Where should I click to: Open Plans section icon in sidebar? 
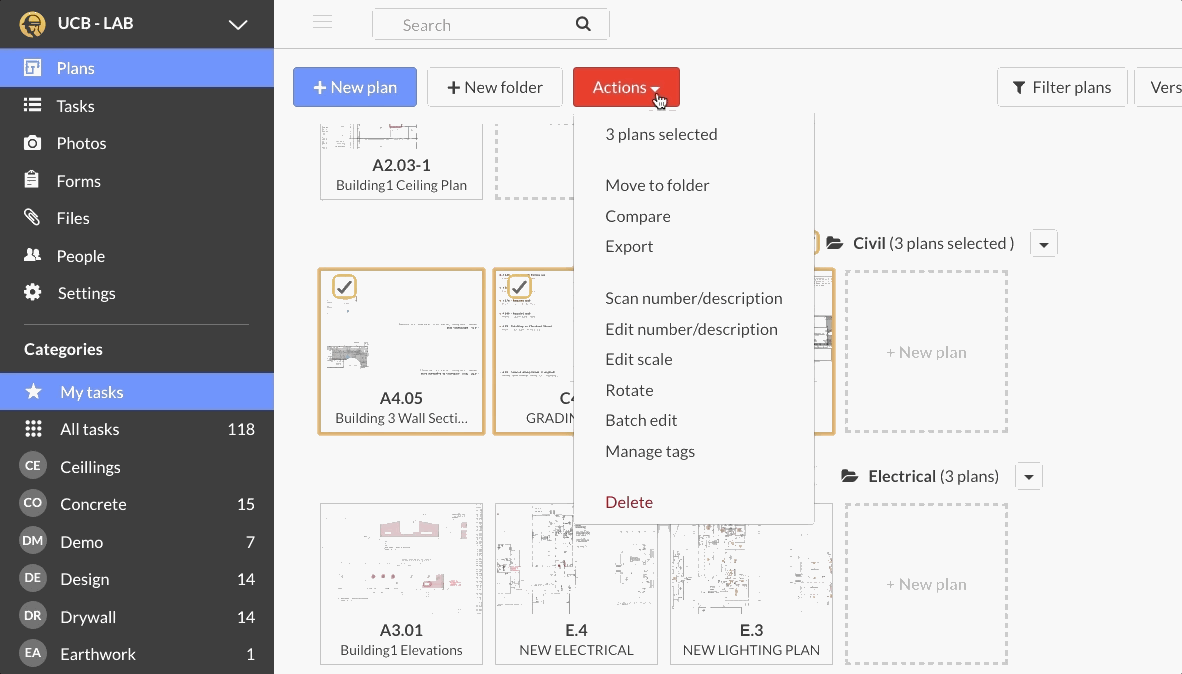click(33, 68)
